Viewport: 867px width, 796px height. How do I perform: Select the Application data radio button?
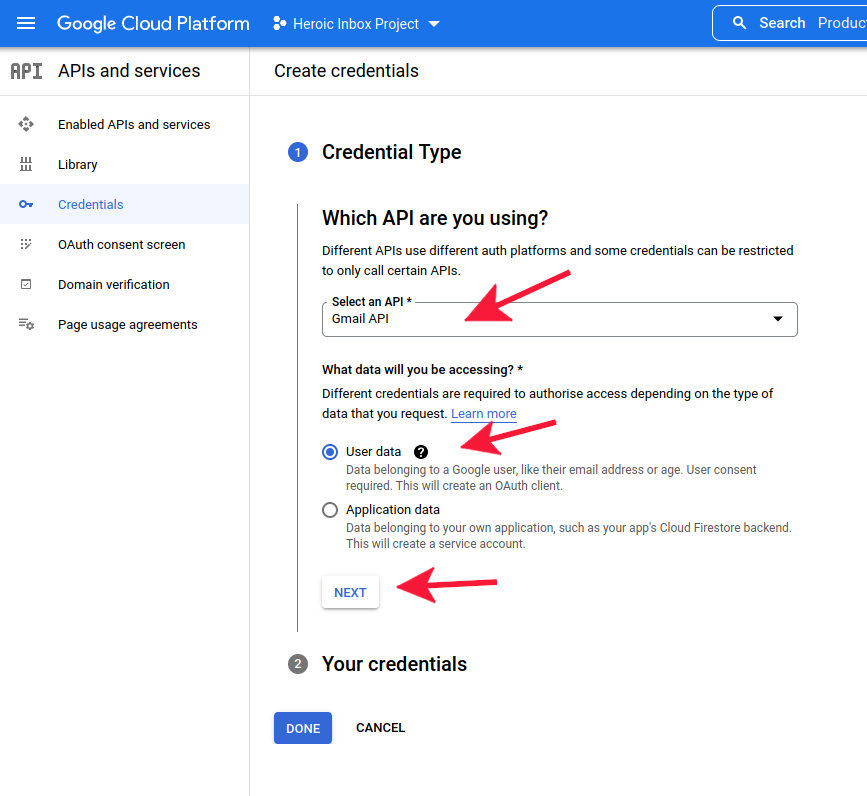pyautogui.click(x=330, y=510)
